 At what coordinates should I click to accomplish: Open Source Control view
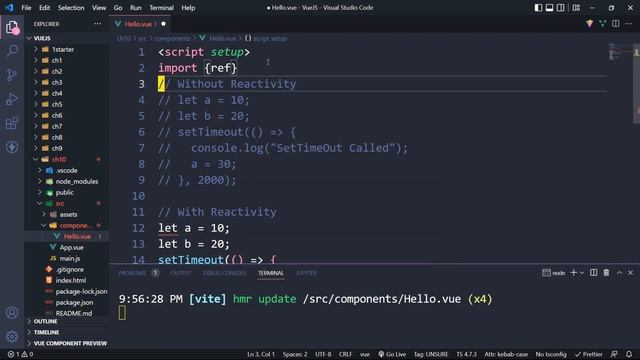click(12, 75)
